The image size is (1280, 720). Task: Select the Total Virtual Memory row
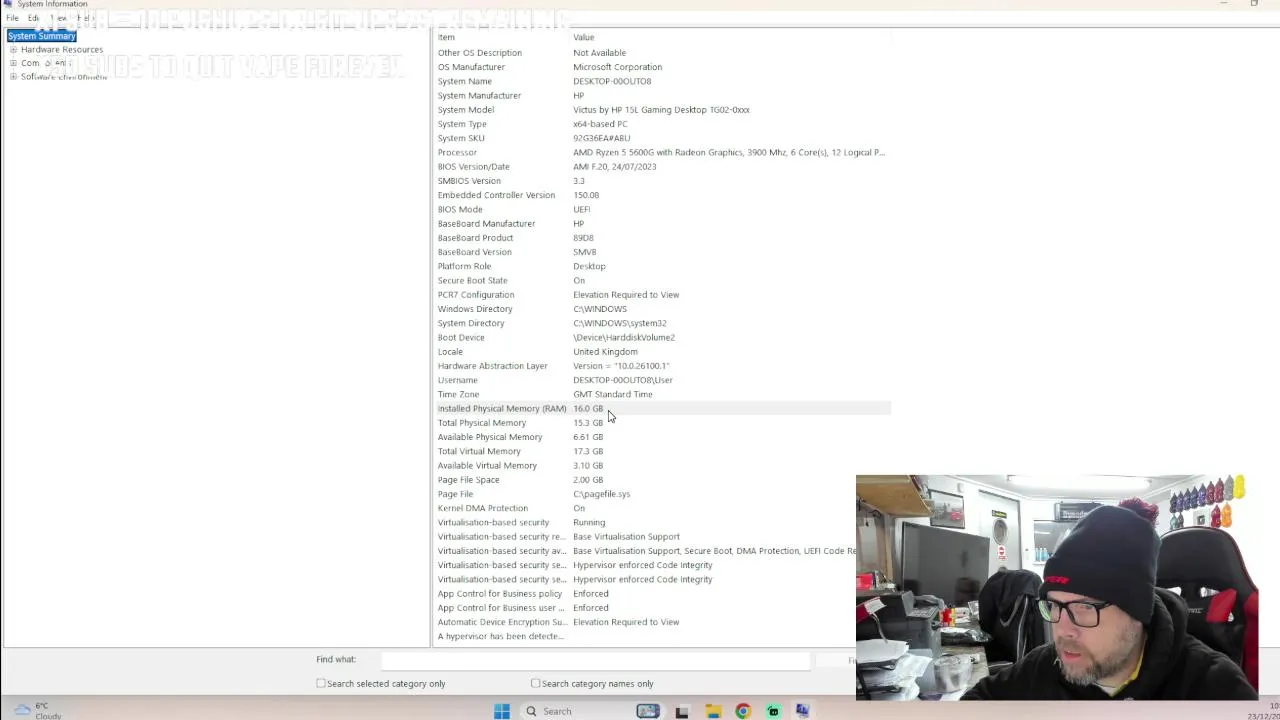661,451
